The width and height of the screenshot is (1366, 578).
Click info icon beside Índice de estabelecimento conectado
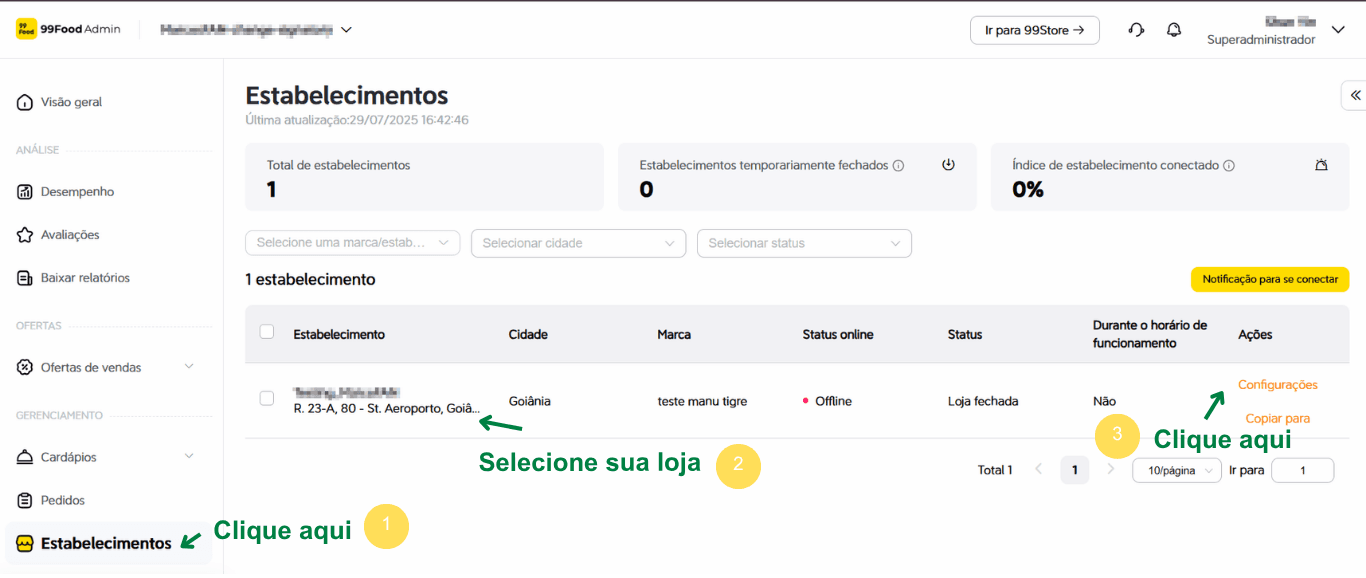coord(1229,166)
